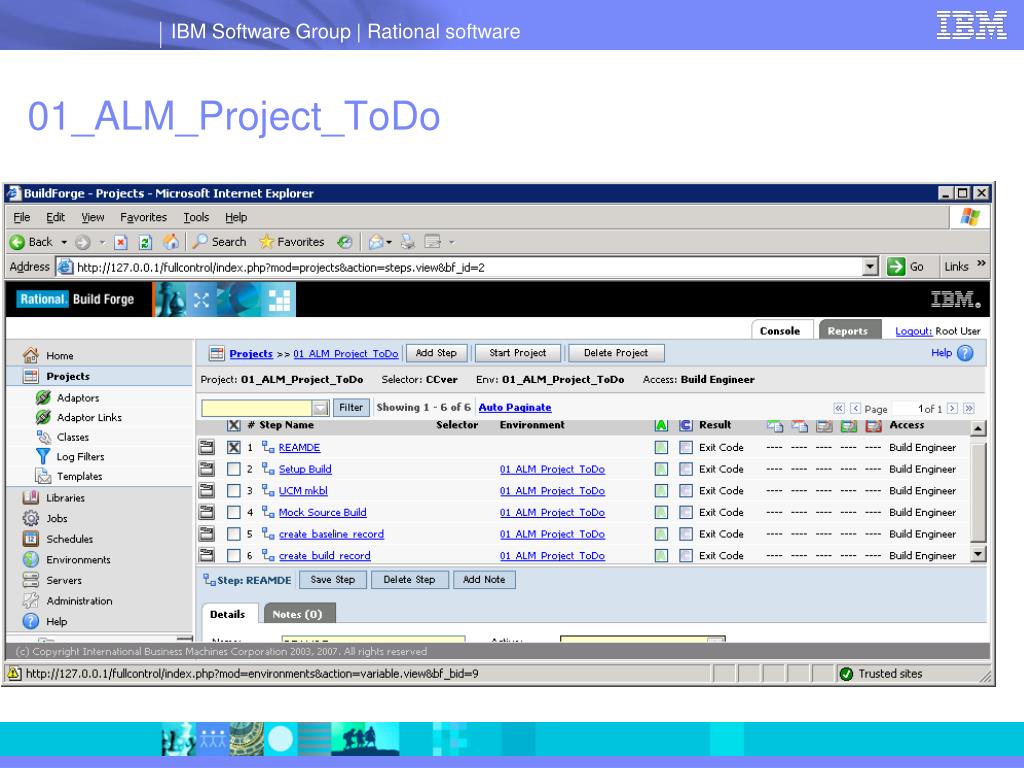Open Adaptor Links in sidebar
Viewport: 1024px width, 768px height.
[x=89, y=417]
